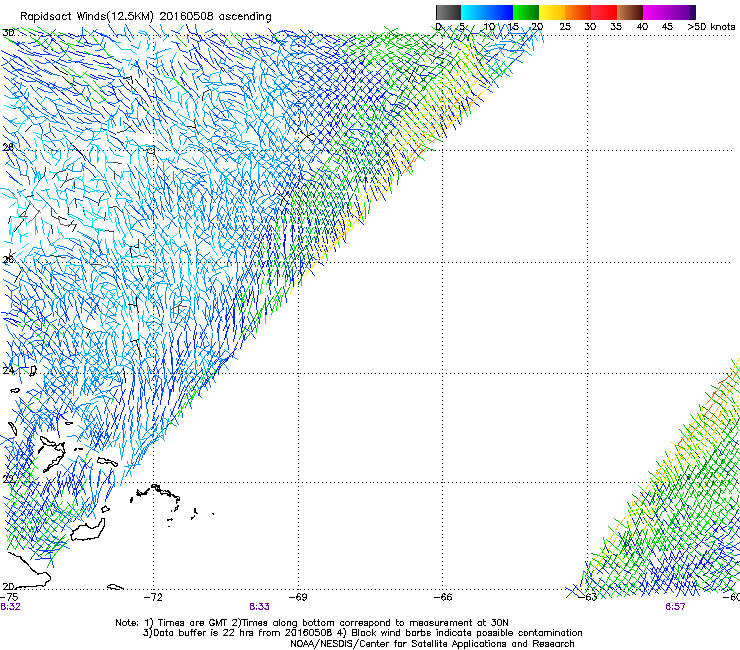Click the '28' latitude axis label
Viewport: 740px width, 650px height.
coord(8,147)
